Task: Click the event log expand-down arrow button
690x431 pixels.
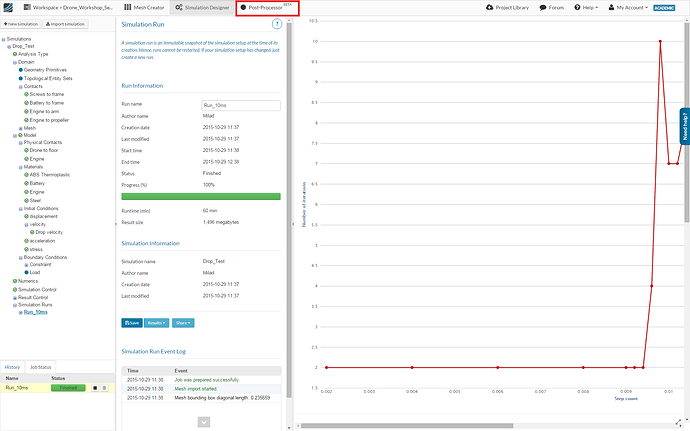Action: [204, 422]
